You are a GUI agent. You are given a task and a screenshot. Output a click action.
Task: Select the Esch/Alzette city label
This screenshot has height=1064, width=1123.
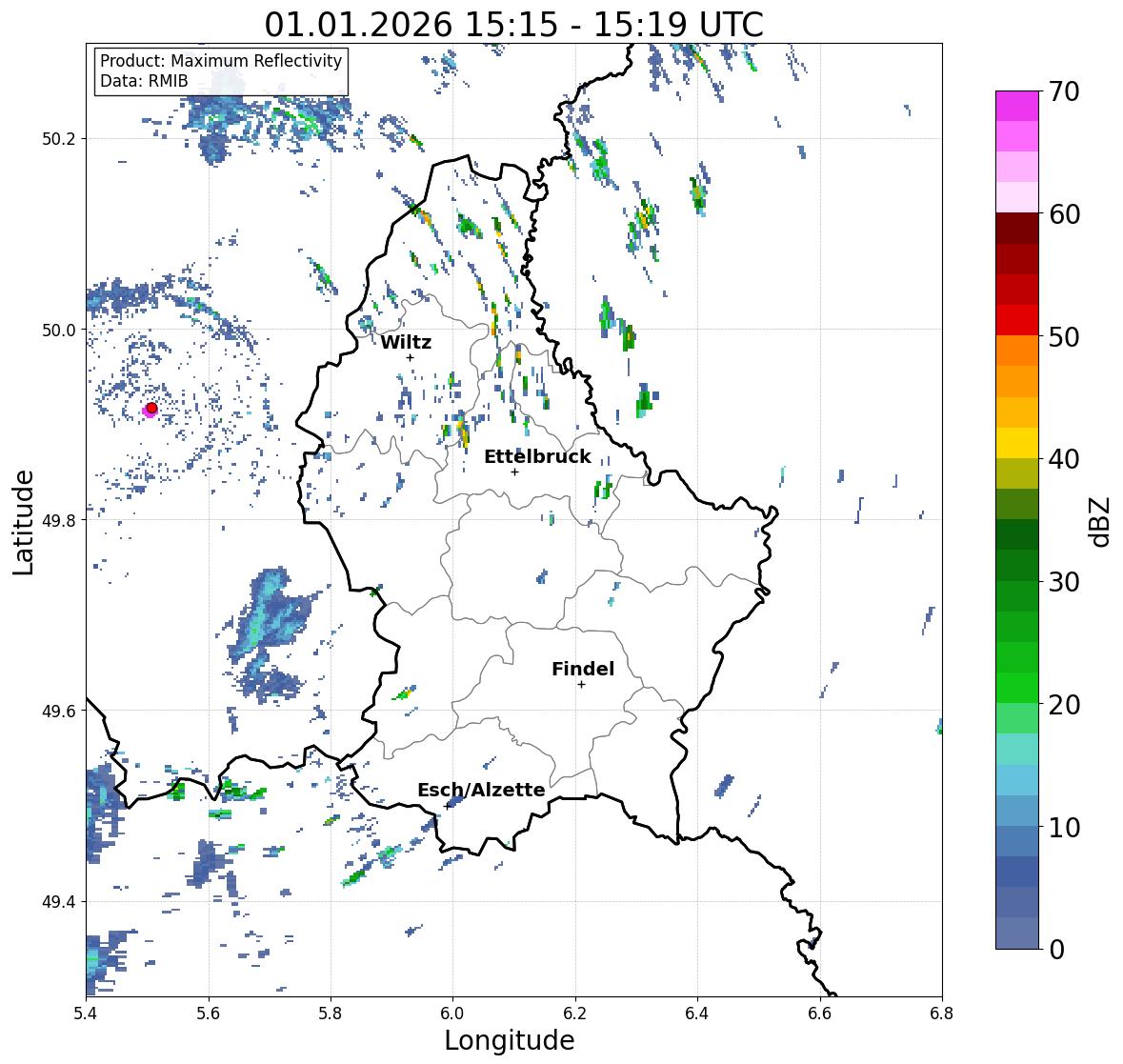481,790
